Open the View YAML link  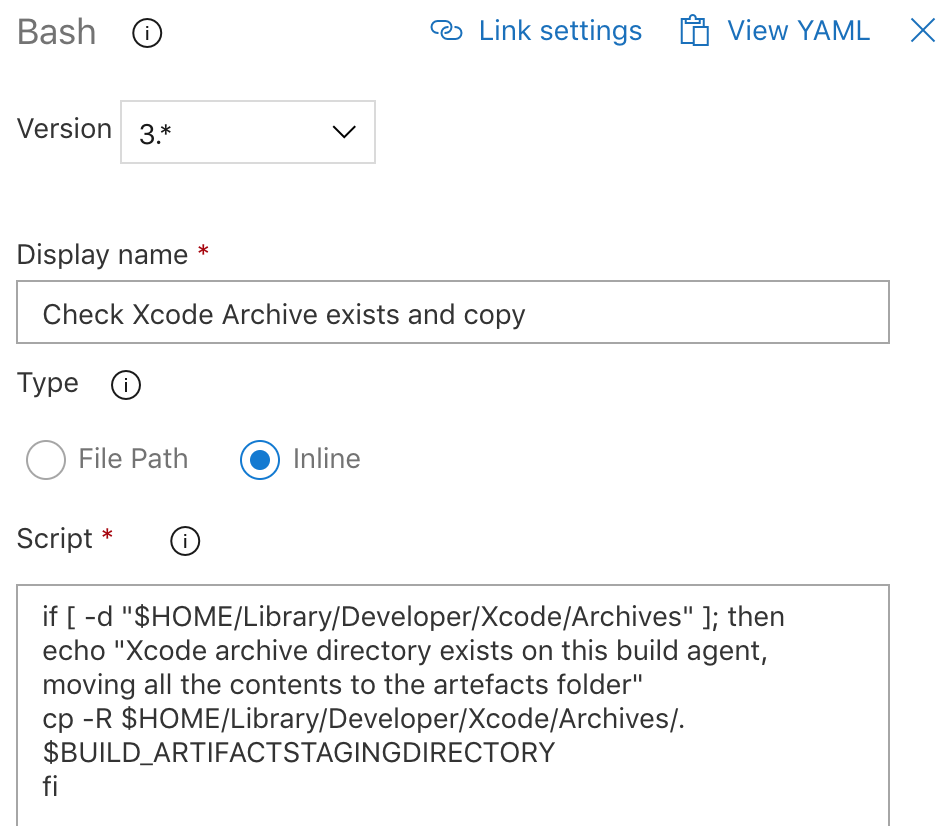pos(798,31)
